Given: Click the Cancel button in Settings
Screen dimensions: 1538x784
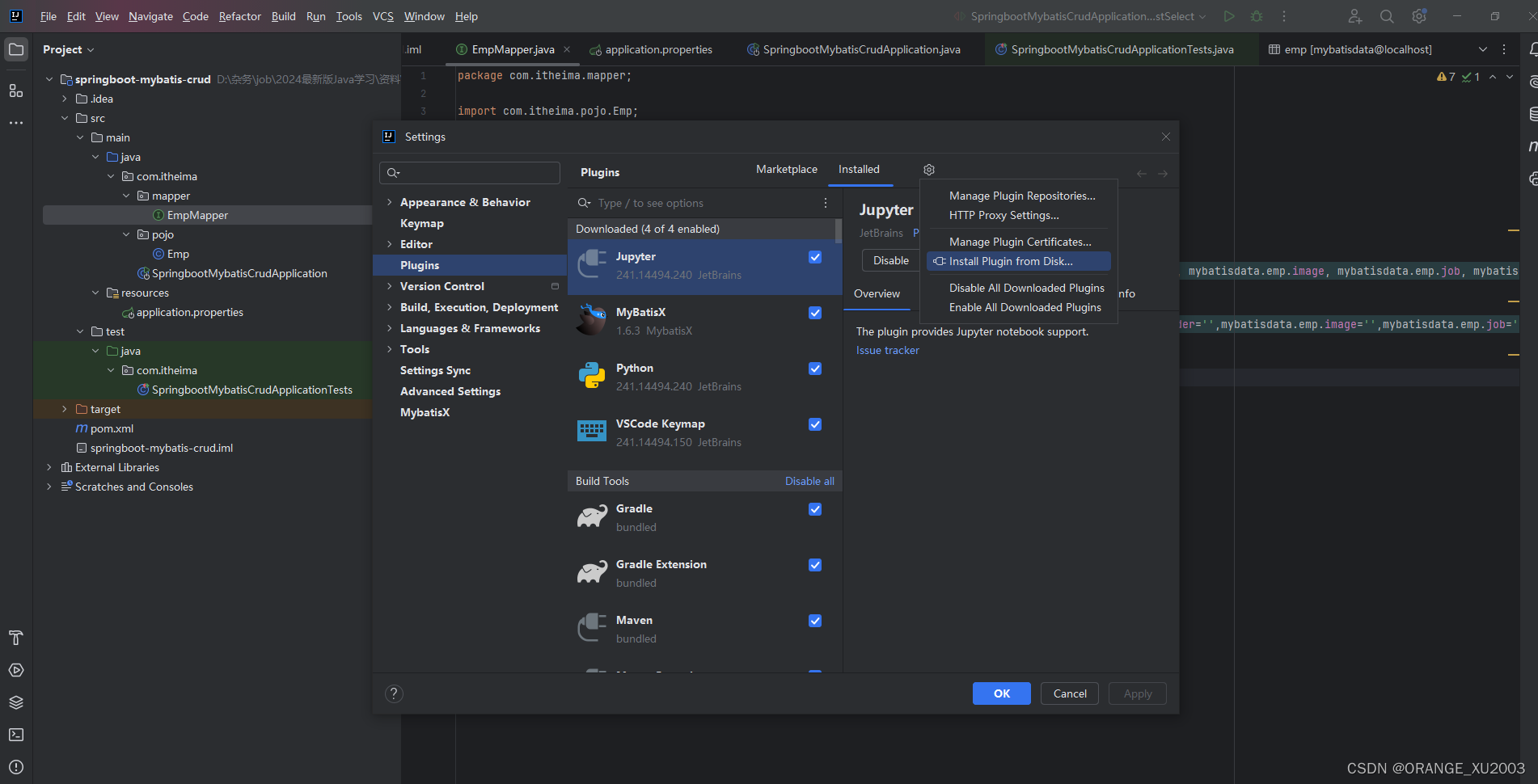Looking at the screenshot, I should click(1070, 693).
